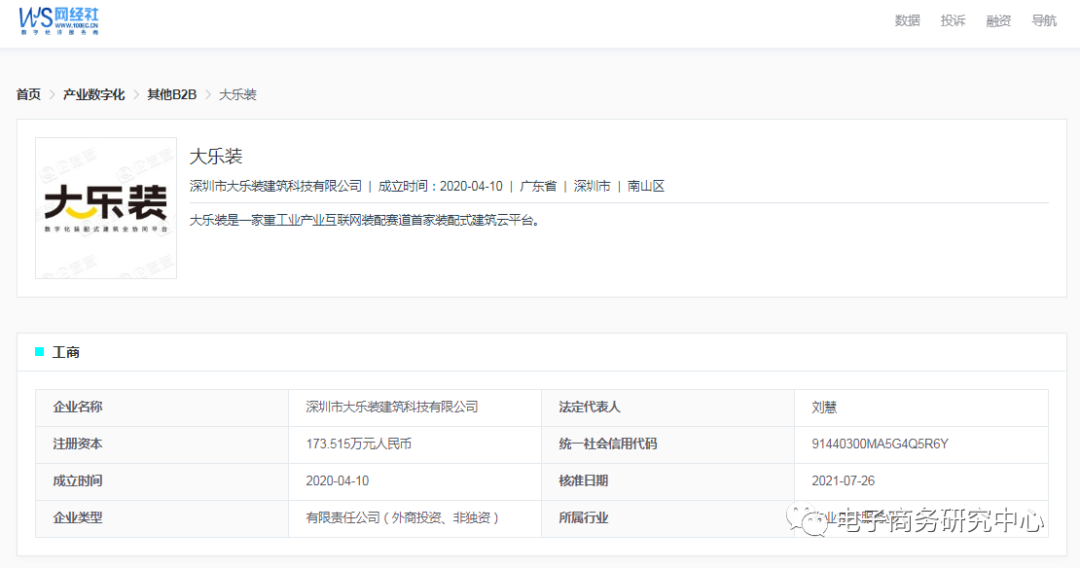Screen dimensions: 1080x568
Task: Select credit code 91440300MA5G4Q5R6Y
Action: (880, 444)
